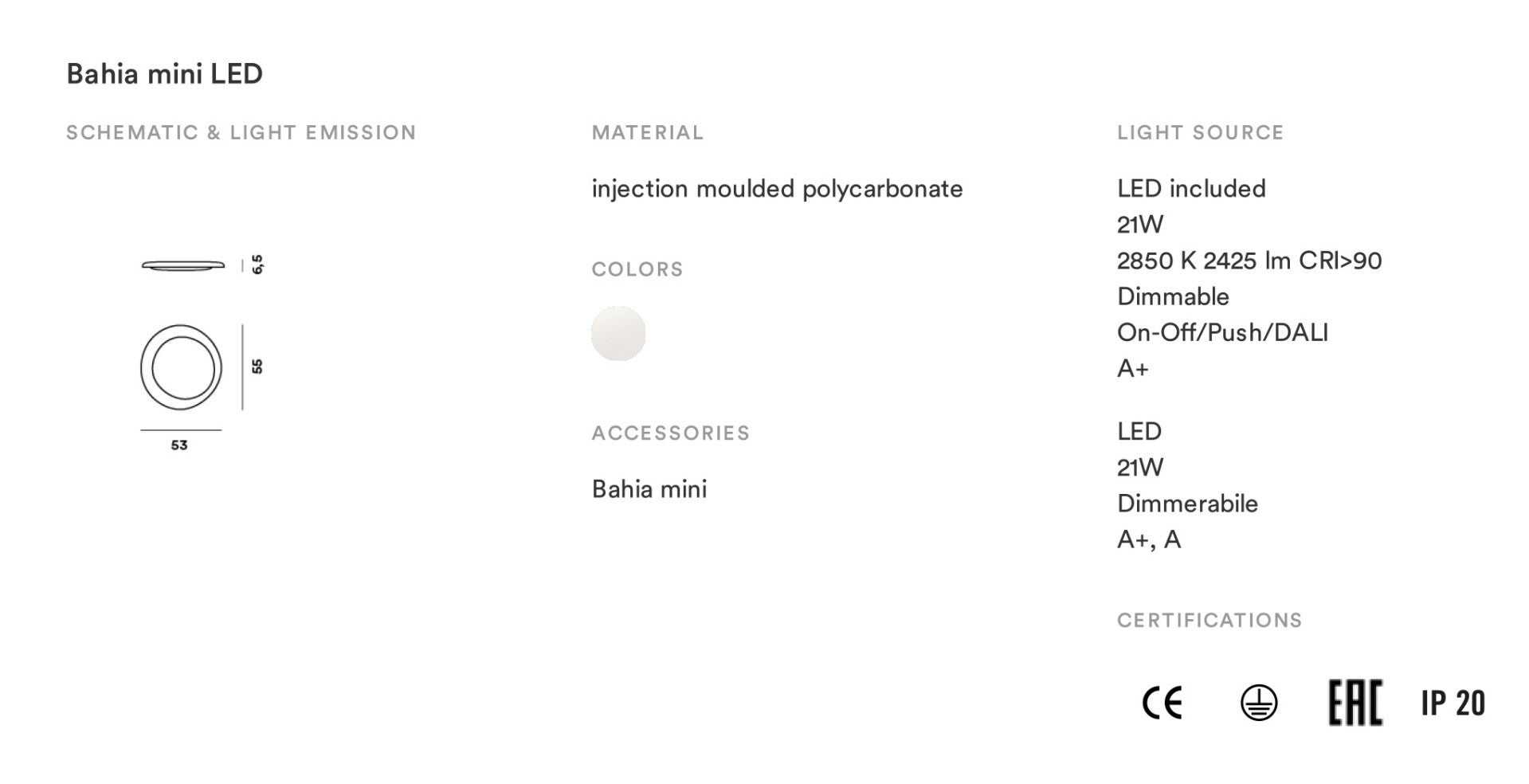The image size is (1529, 784).
Task: Click the Accessories section heading
Action: pyautogui.click(x=670, y=433)
